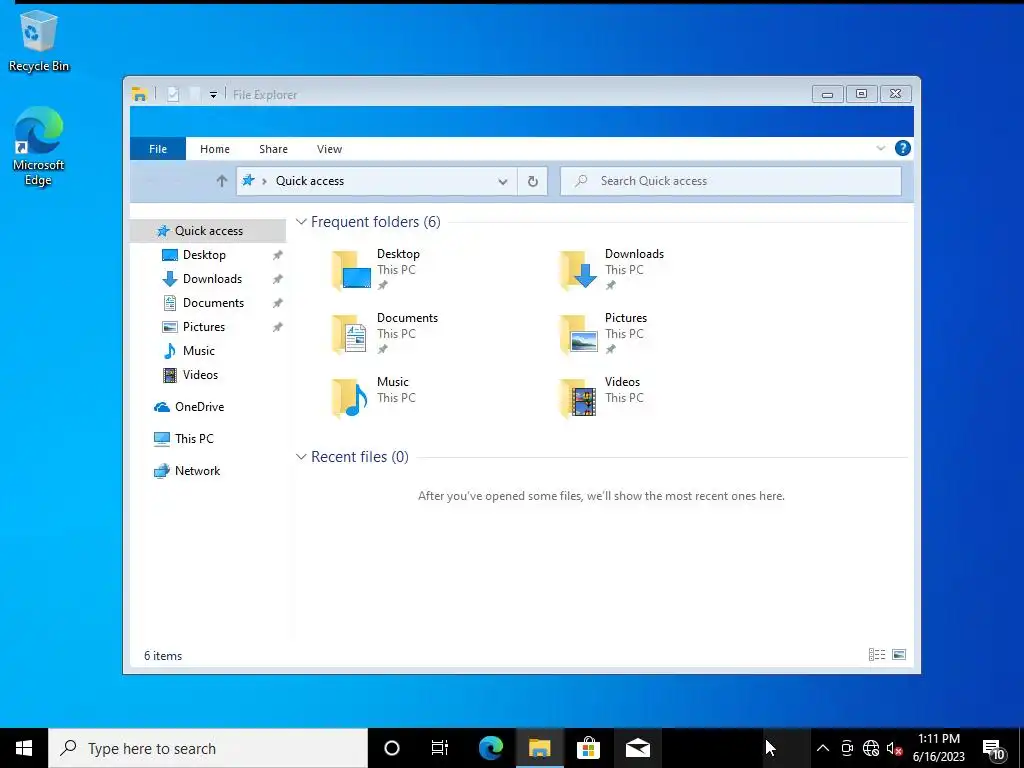
Task: Click File Explorer taskbar button
Action: coord(539,748)
